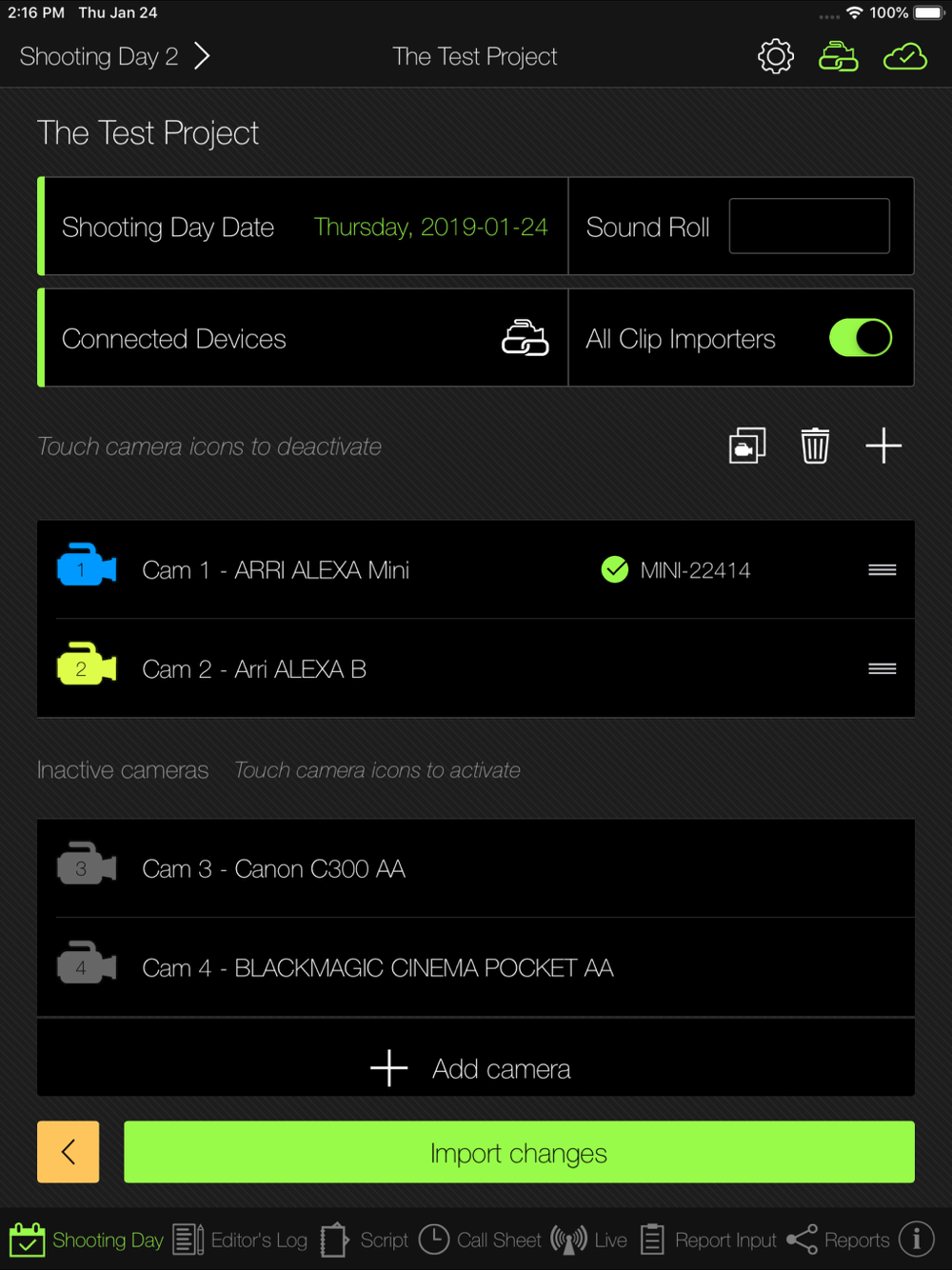The height and width of the screenshot is (1270, 952).
Task: Deactivate Cam 1 via blue camera icon
Action: [87, 569]
